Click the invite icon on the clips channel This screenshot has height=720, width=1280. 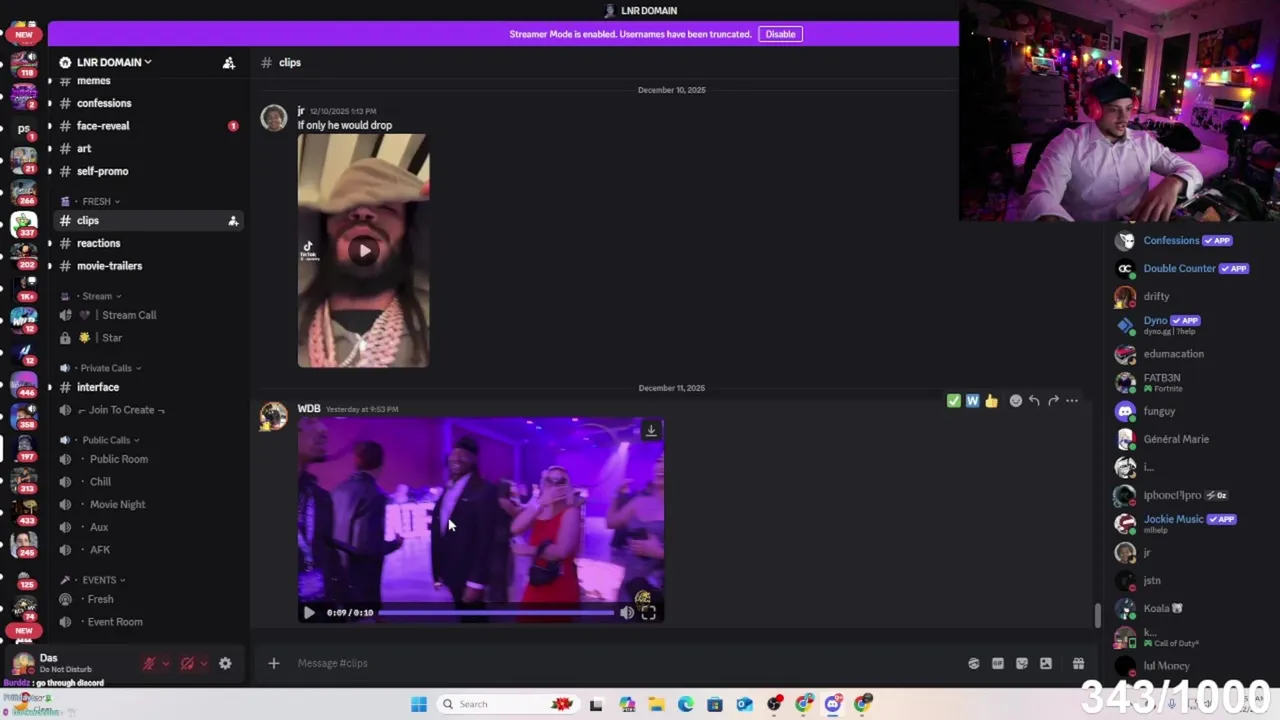coord(233,221)
